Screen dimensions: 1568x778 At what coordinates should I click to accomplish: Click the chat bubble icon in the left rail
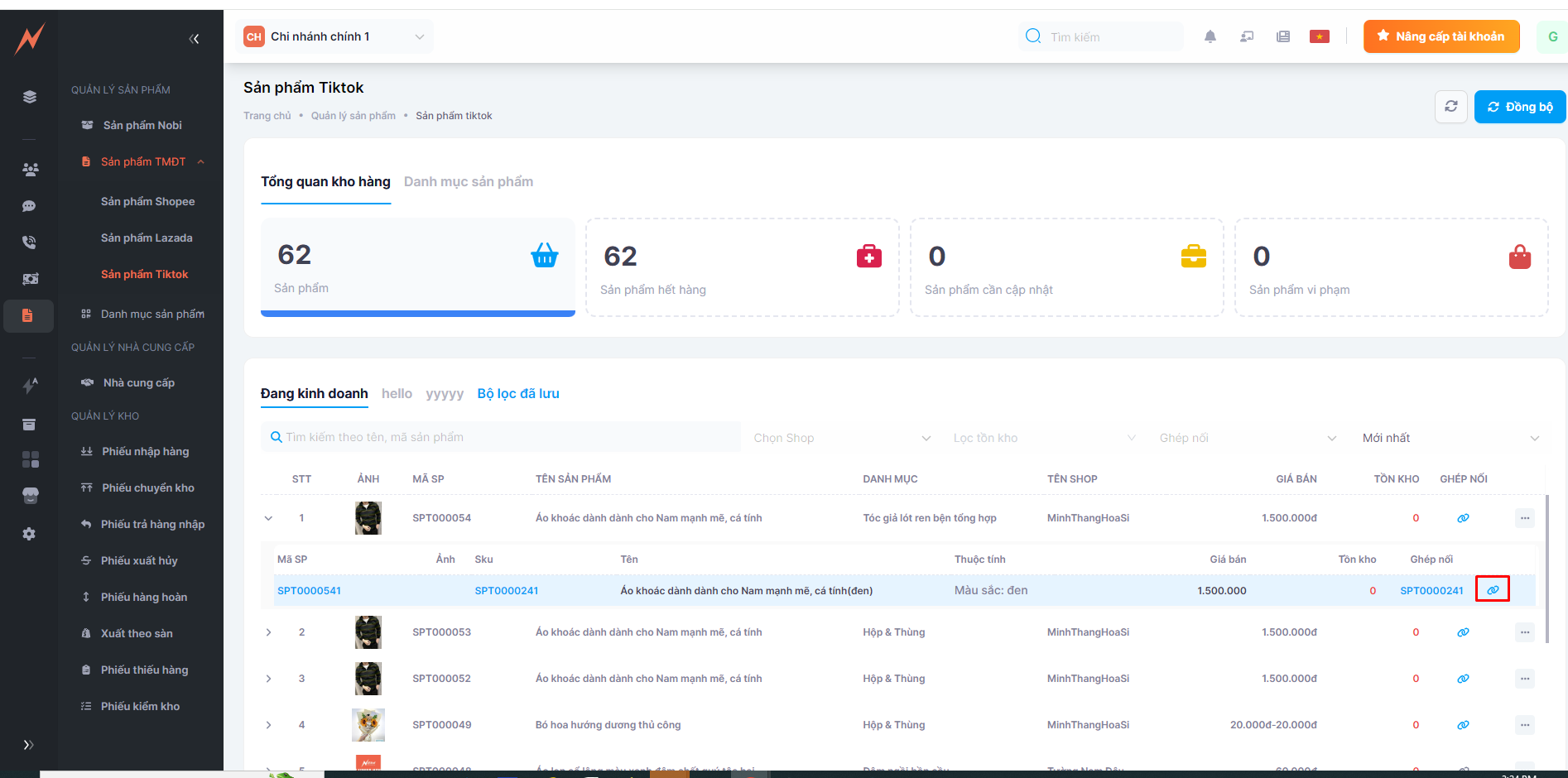(x=29, y=206)
